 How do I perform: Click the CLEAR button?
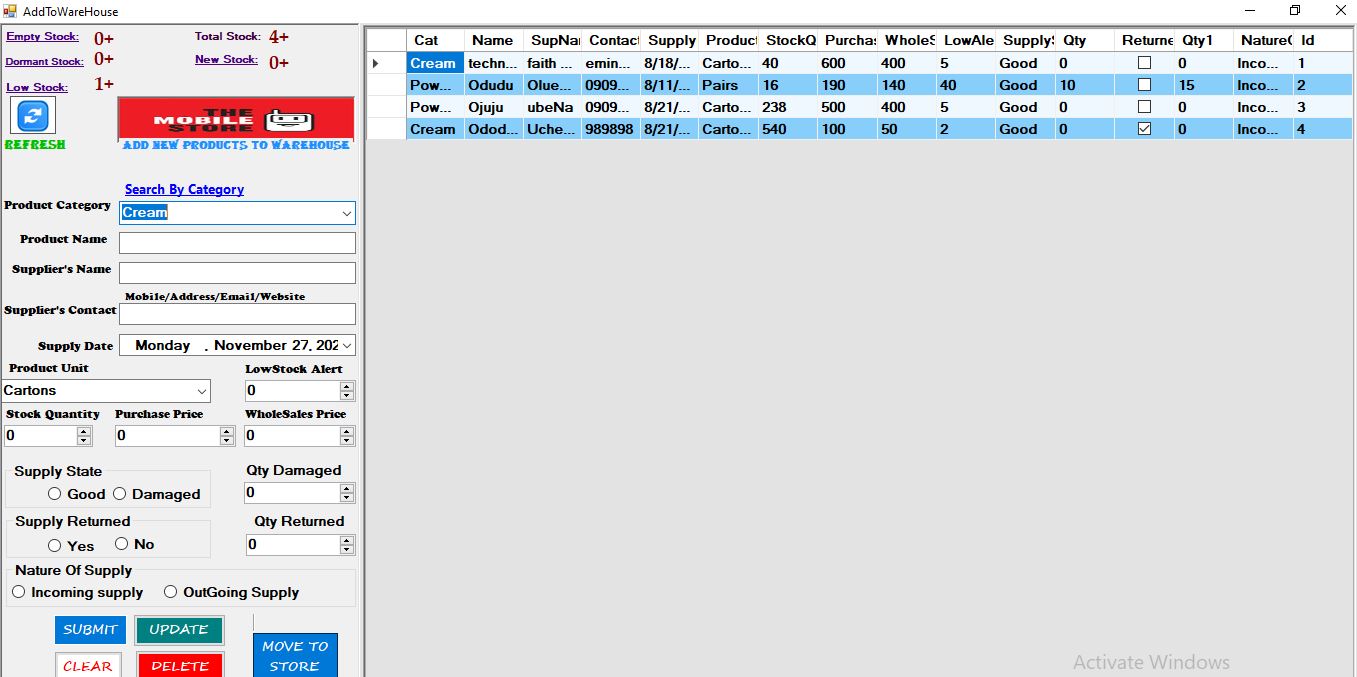[x=88, y=665]
